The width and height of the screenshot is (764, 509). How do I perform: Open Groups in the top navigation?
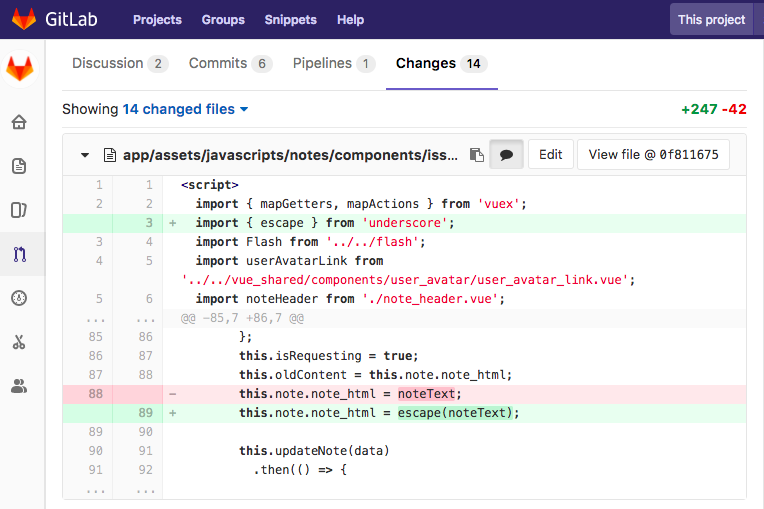223,19
